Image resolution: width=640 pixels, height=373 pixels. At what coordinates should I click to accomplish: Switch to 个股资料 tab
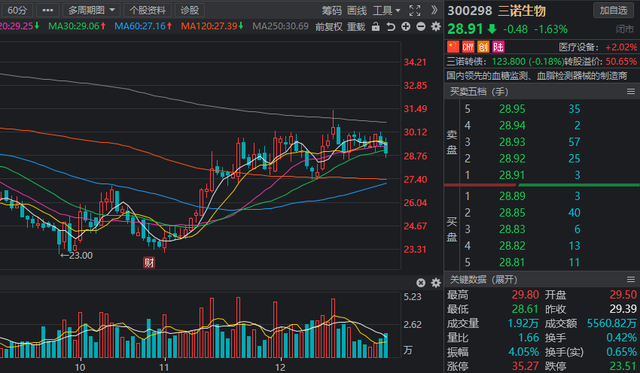point(148,10)
